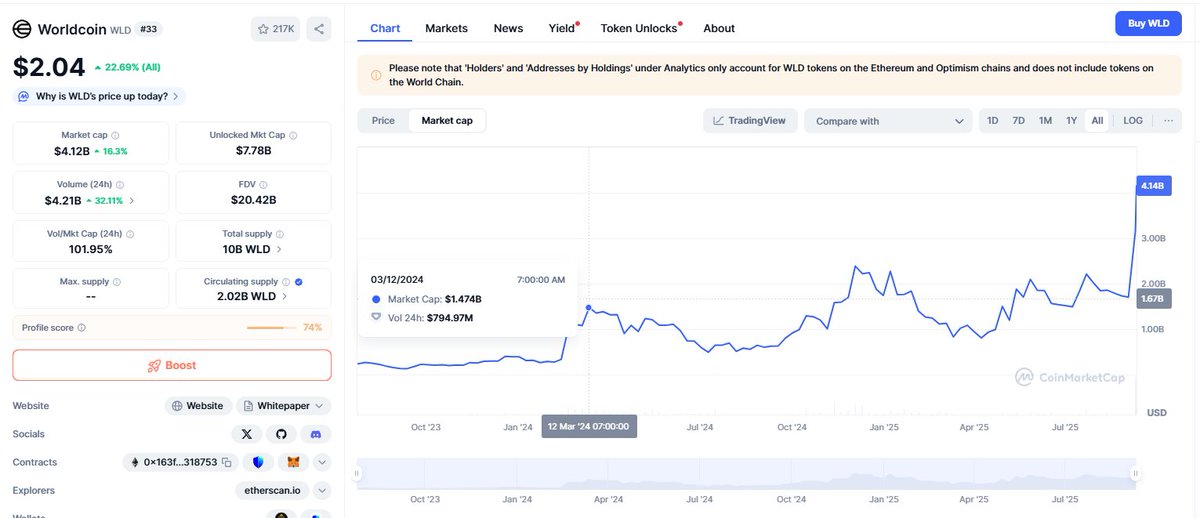Open the GitHub social link
Screen dimensions: 1200x518
281,434
